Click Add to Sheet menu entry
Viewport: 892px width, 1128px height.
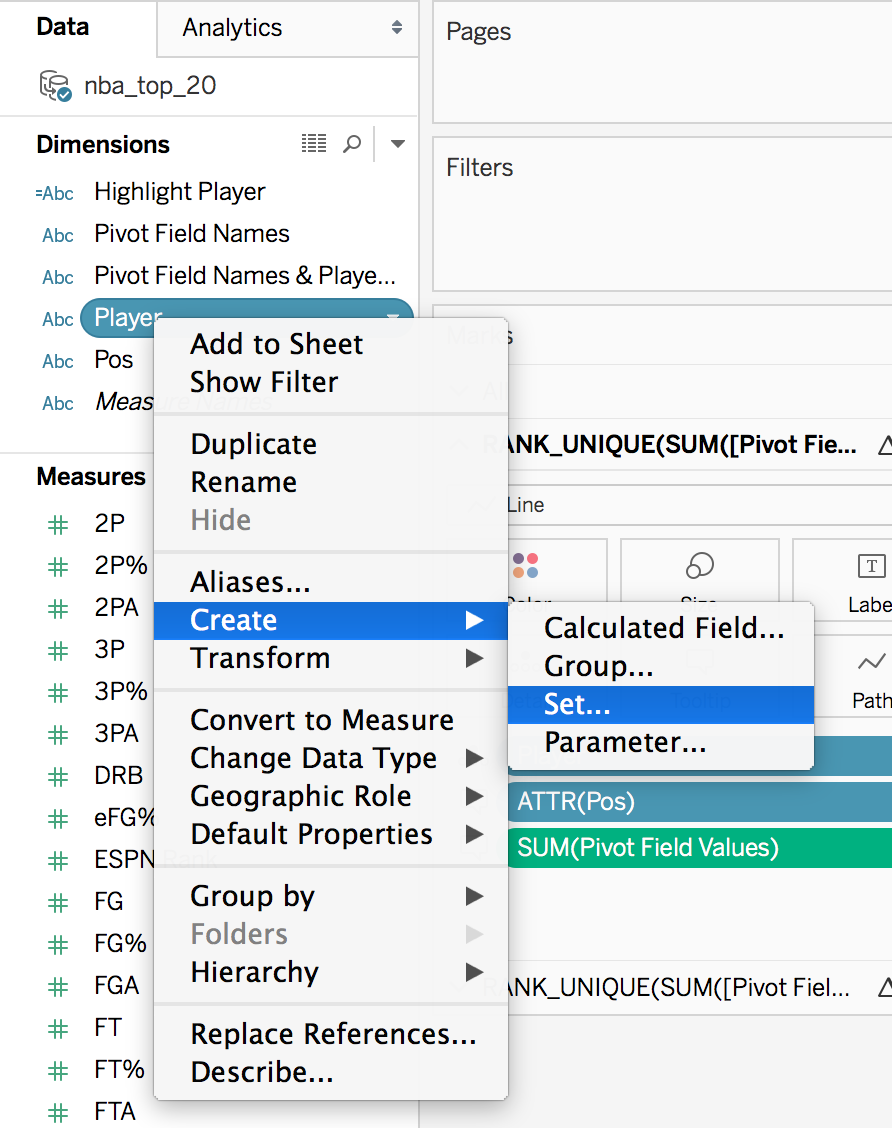277,344
